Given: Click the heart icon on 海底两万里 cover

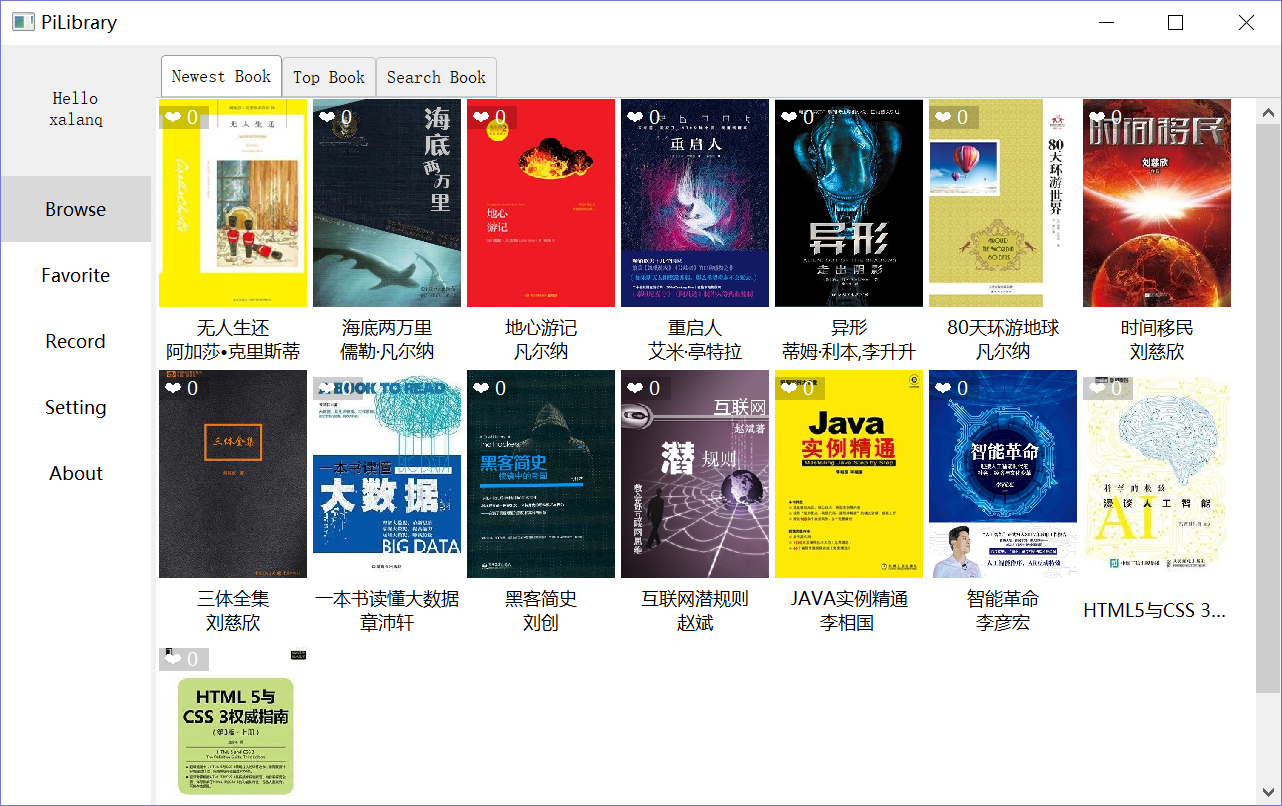Looking at the screenshot, I should 327,118.
